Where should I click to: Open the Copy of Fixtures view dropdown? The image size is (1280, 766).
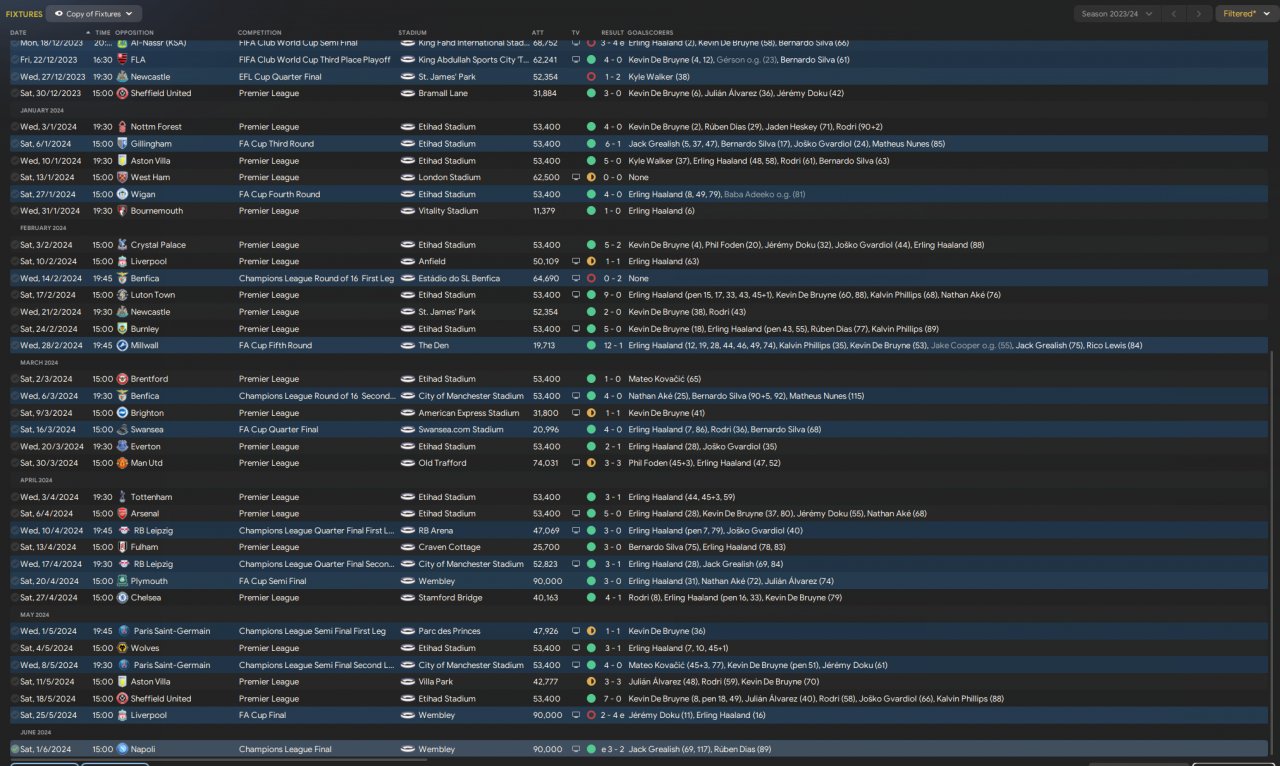coord(94,14)
